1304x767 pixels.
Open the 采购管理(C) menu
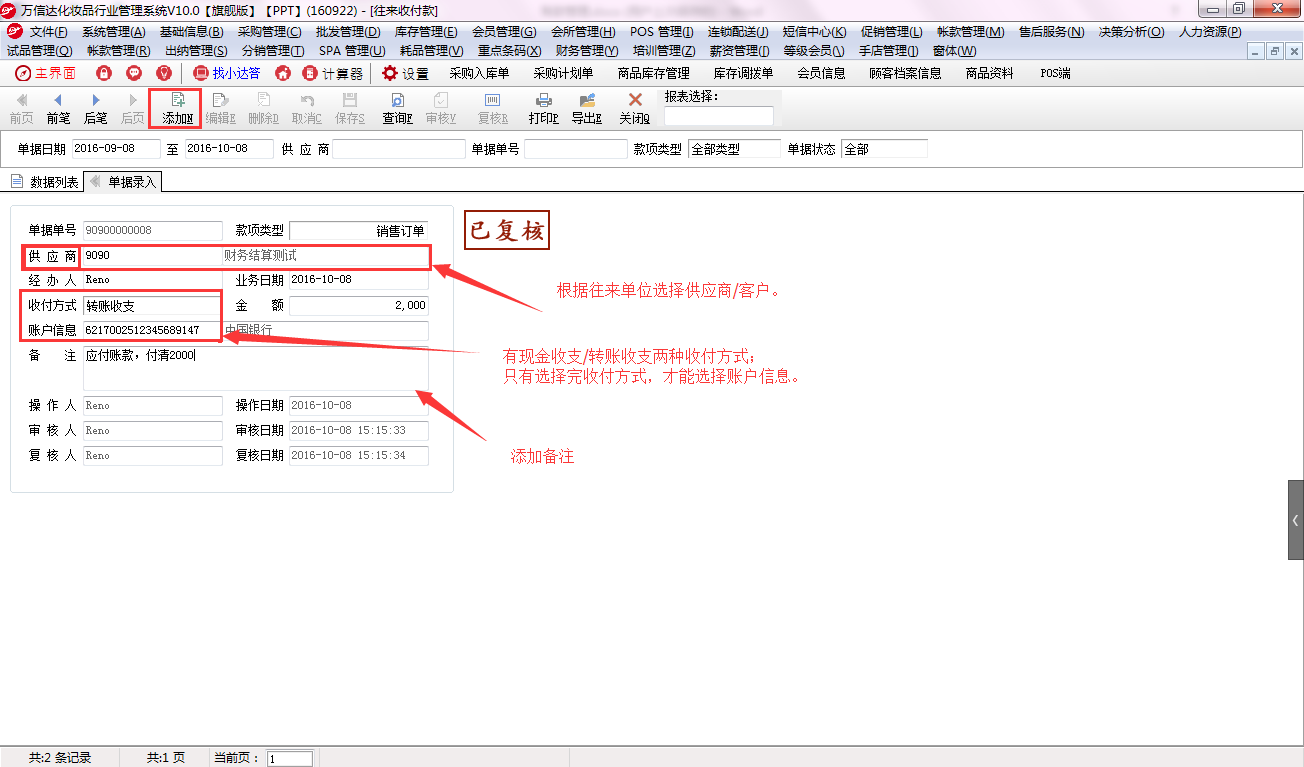click(270, 31)
